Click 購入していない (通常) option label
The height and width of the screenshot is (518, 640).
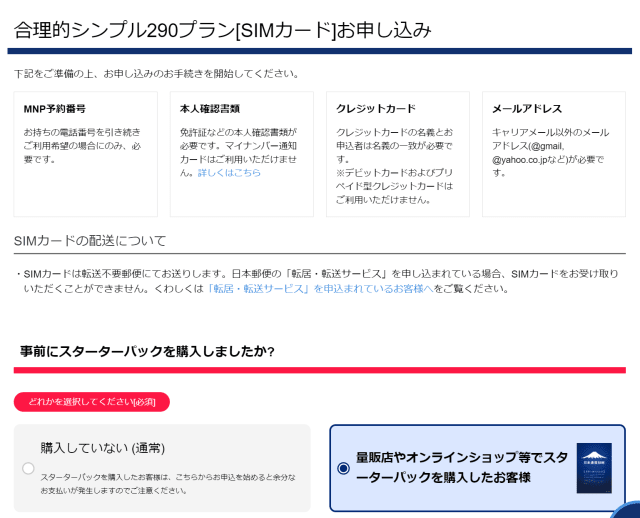[x=103, y=448]
